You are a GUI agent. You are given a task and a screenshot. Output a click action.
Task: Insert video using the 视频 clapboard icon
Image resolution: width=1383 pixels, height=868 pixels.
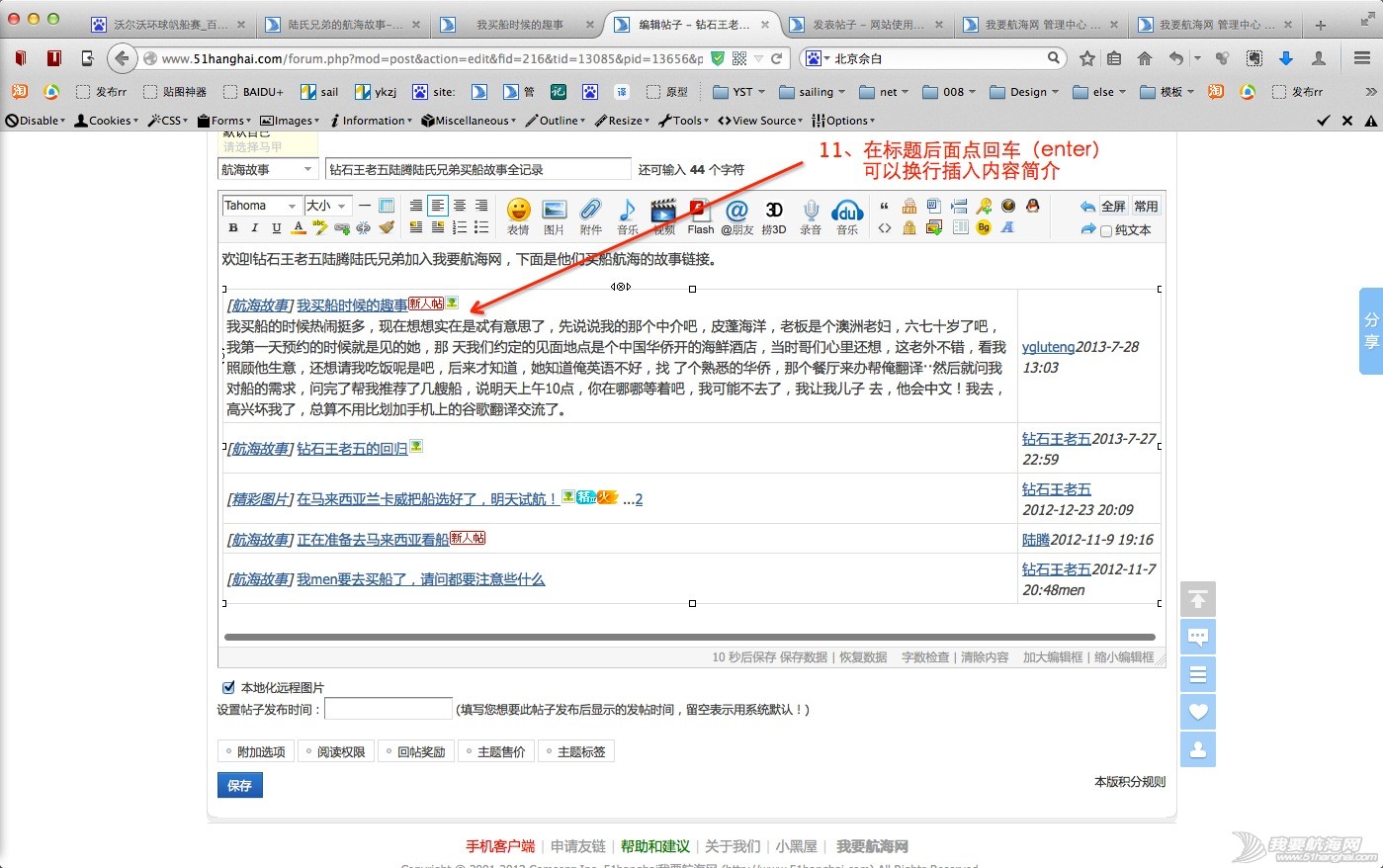(664, 217)
